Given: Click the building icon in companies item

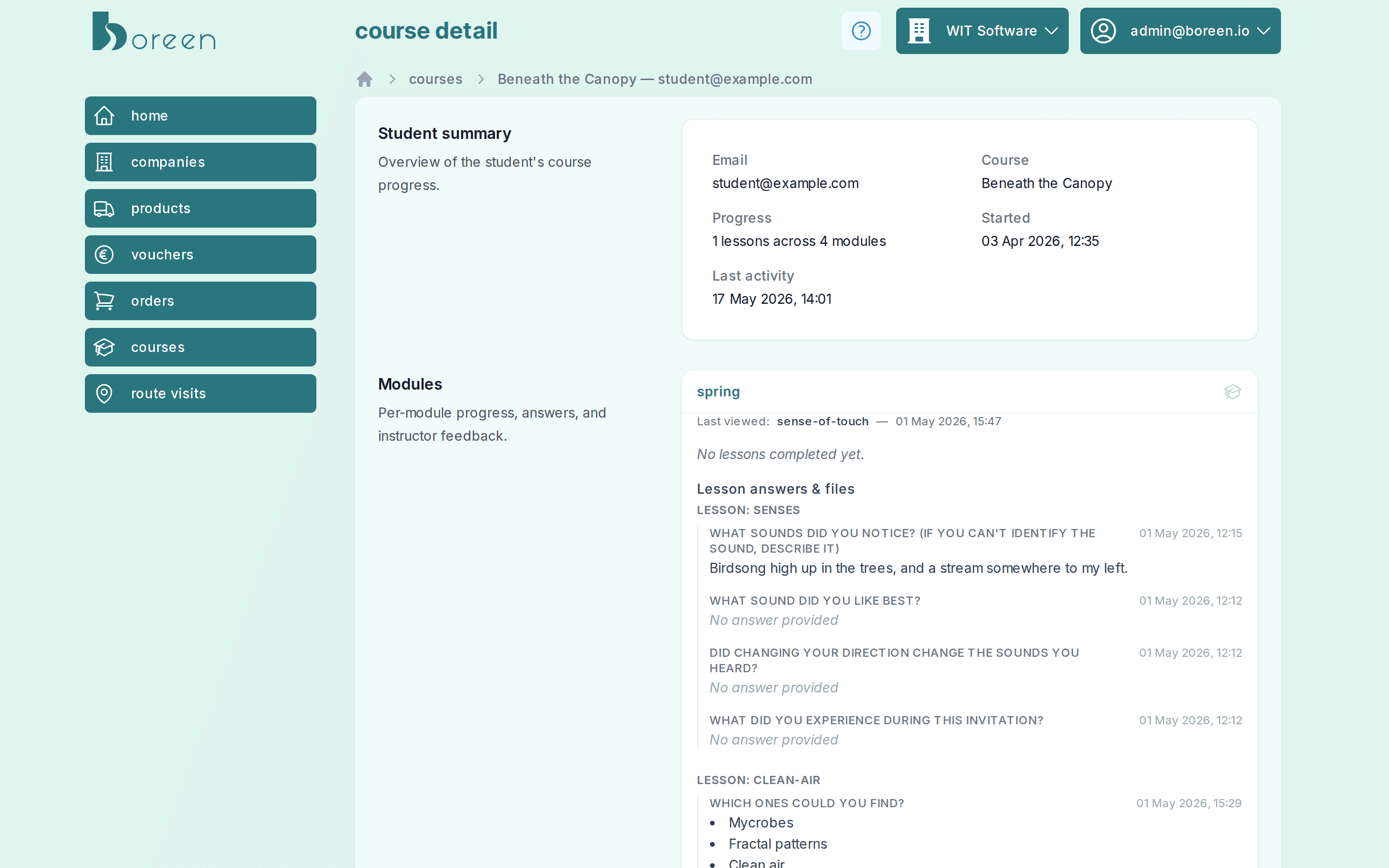Looking at the screenshot, I should 104,162.
